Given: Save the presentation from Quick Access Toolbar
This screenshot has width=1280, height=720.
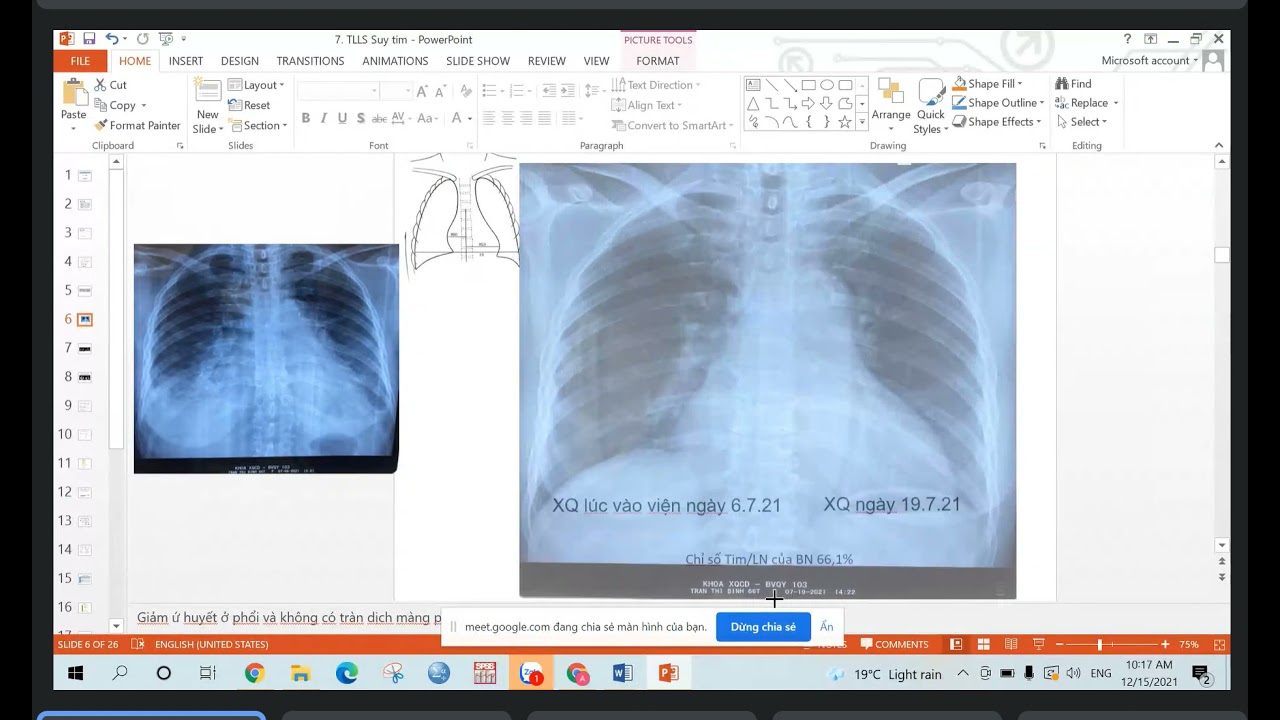Looking at the screenshot, I should [x=89, y=39].
